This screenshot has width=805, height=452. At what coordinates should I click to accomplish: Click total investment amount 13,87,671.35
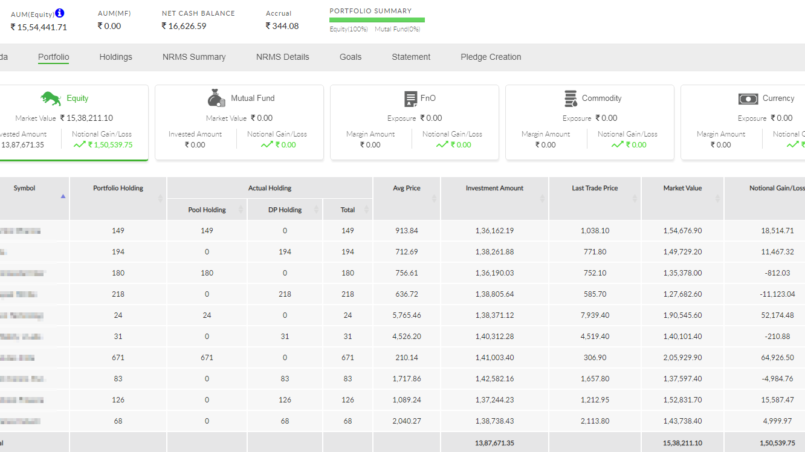point(494,443)
